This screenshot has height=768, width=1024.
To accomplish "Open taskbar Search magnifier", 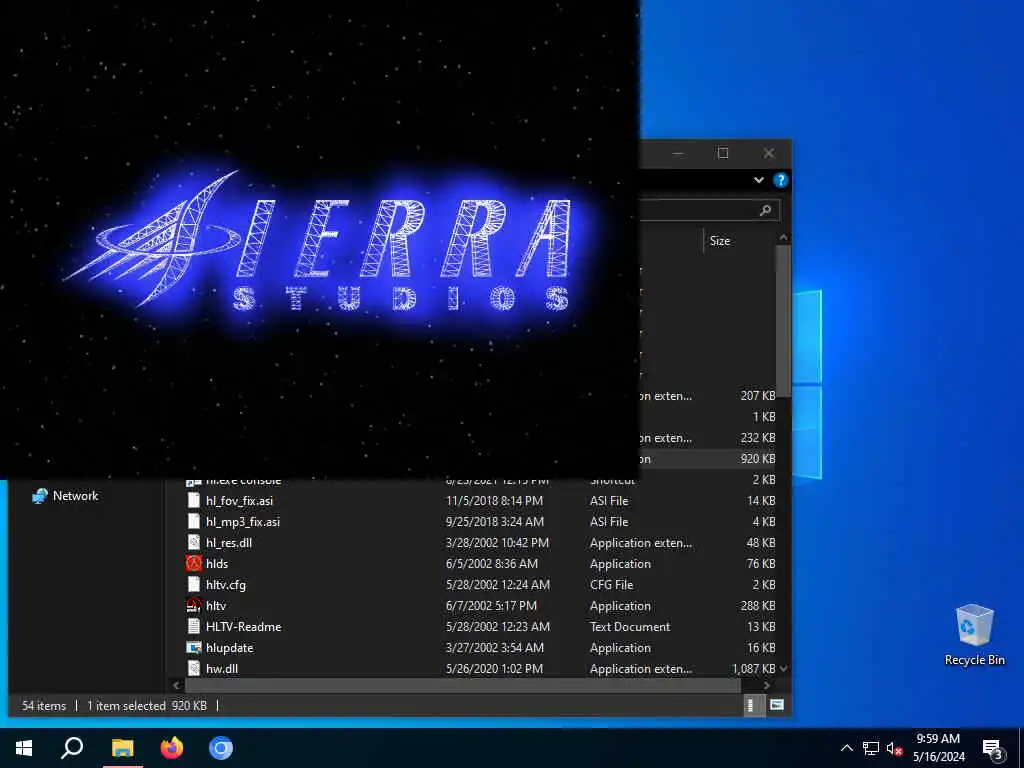I will [x=72, y=748].
